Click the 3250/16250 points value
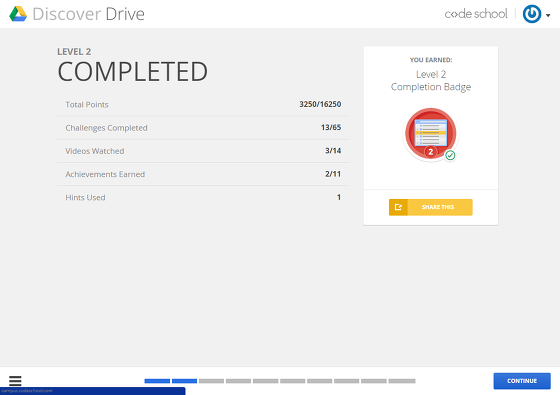 tap(320, 104)
